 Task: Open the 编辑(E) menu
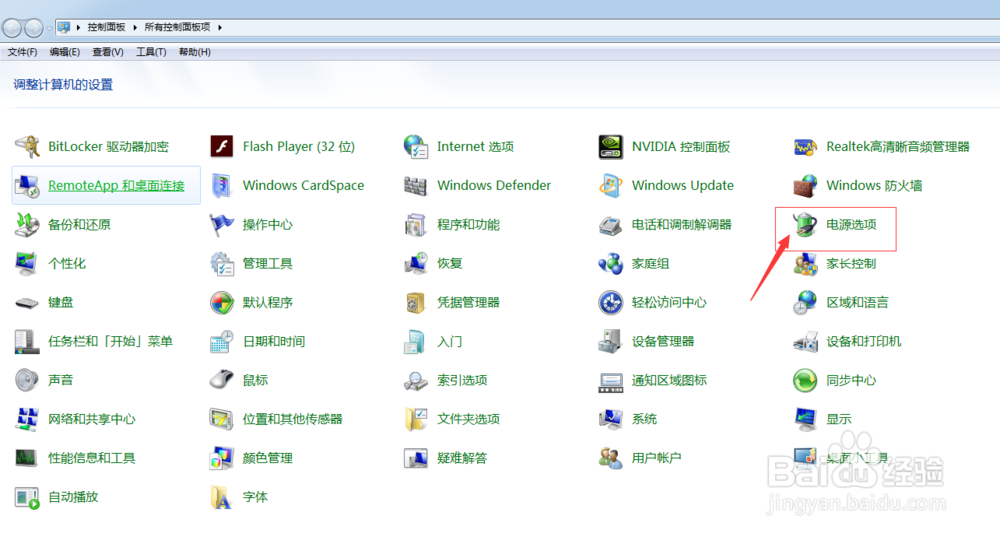(x=65, y=52)
